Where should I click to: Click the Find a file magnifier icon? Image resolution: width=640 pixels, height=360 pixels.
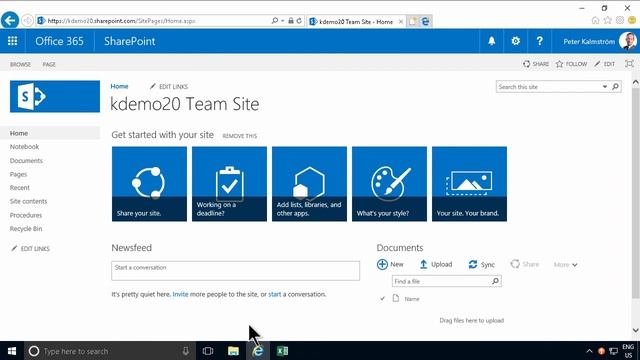coord(495,281)
